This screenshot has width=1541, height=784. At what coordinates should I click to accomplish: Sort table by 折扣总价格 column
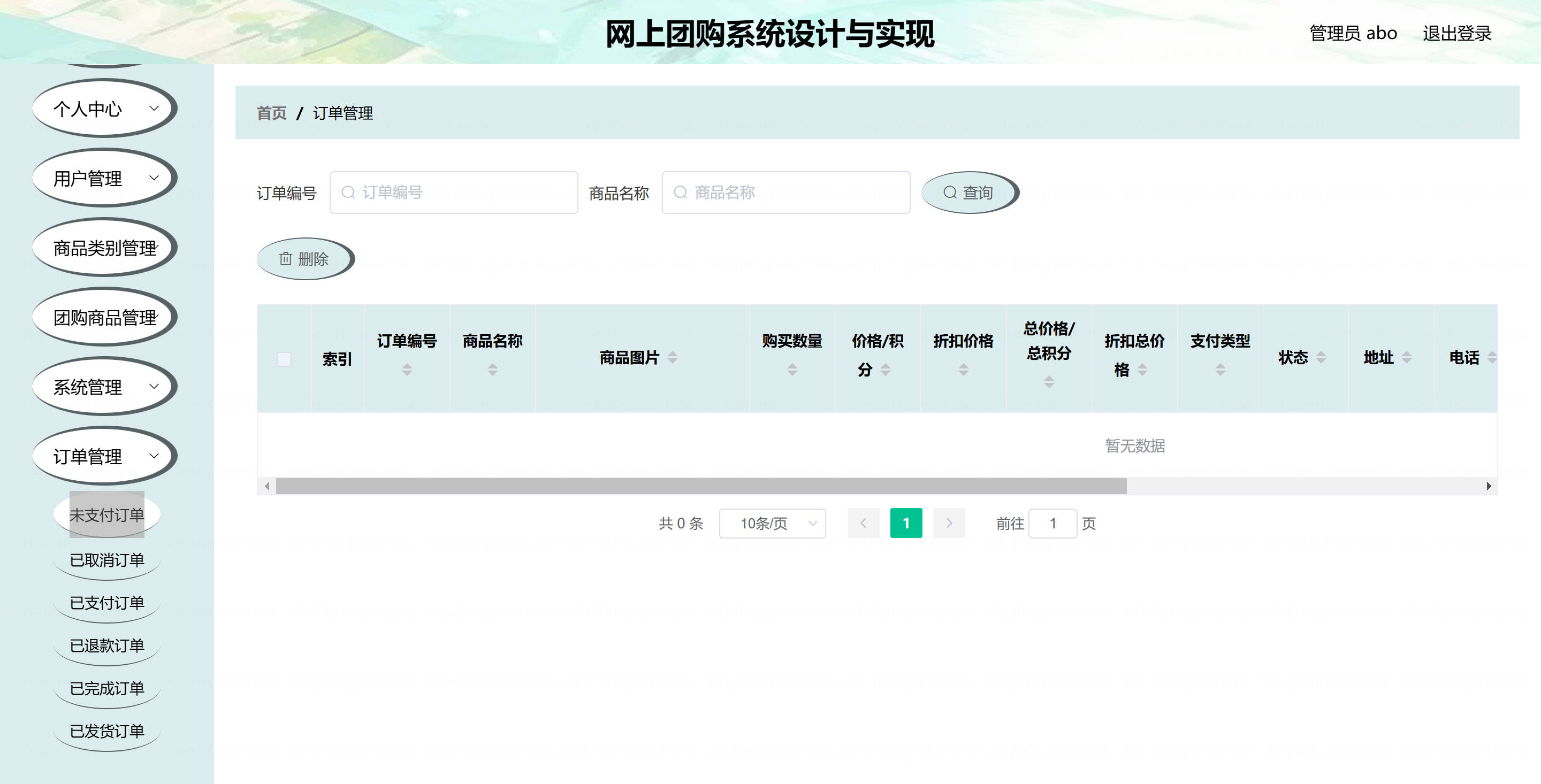[x=1142, y=370]
